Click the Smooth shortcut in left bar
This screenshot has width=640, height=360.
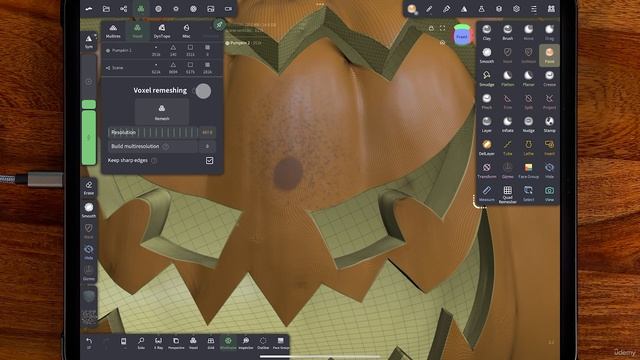(x=89, y=210)
